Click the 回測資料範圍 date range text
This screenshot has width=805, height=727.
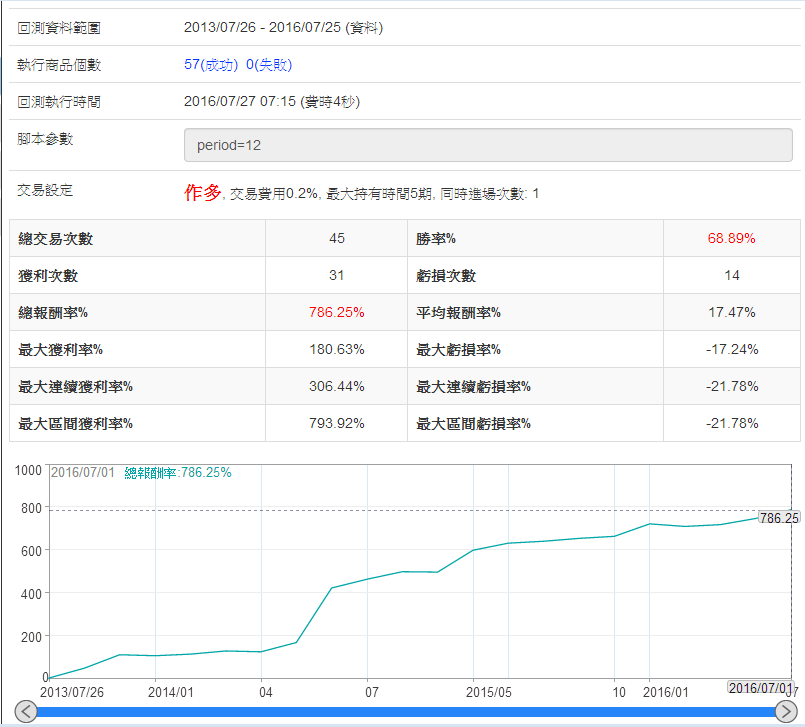point(283,28)
